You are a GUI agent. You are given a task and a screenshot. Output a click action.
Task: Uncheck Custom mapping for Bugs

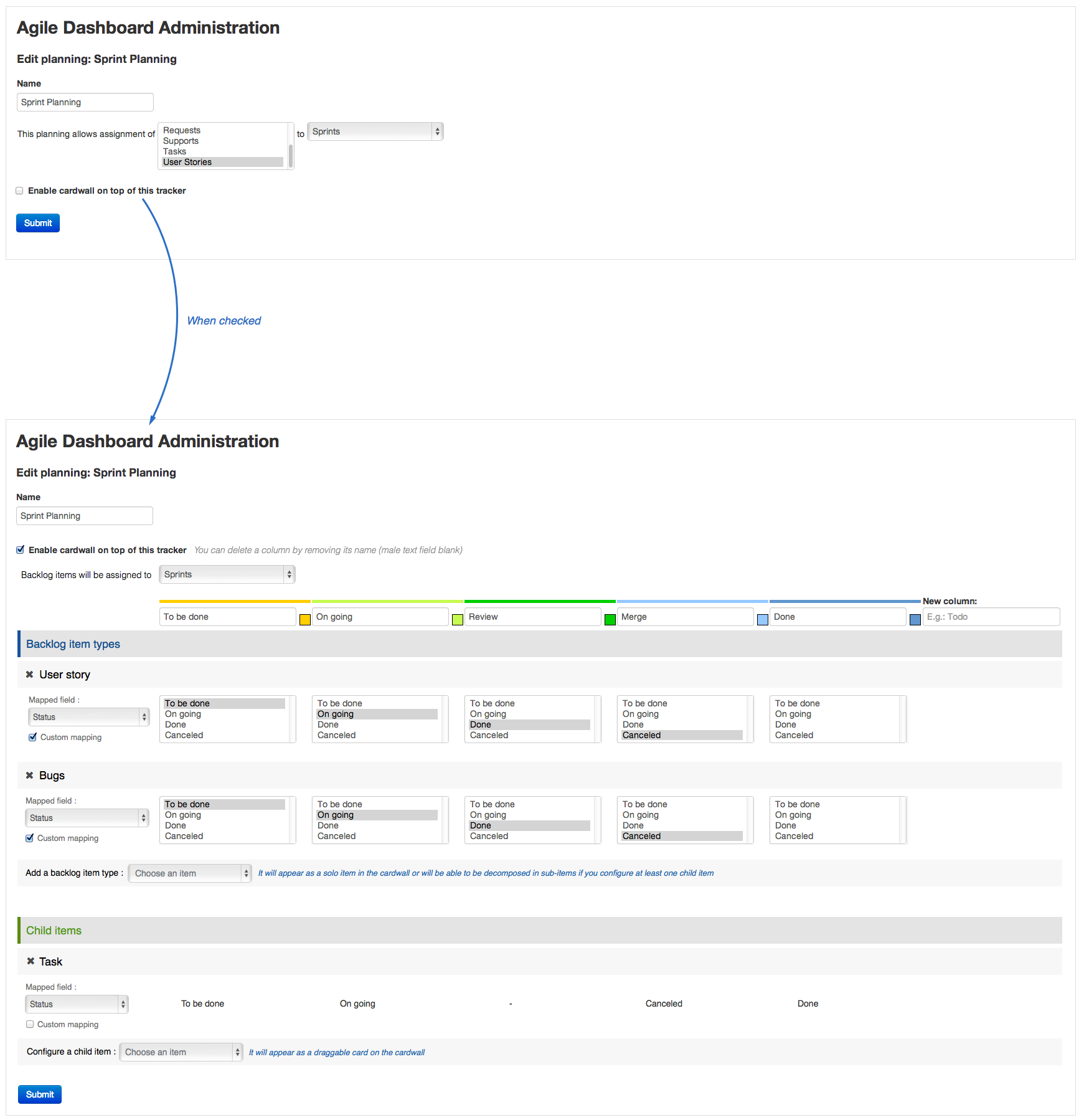(30, 838)
